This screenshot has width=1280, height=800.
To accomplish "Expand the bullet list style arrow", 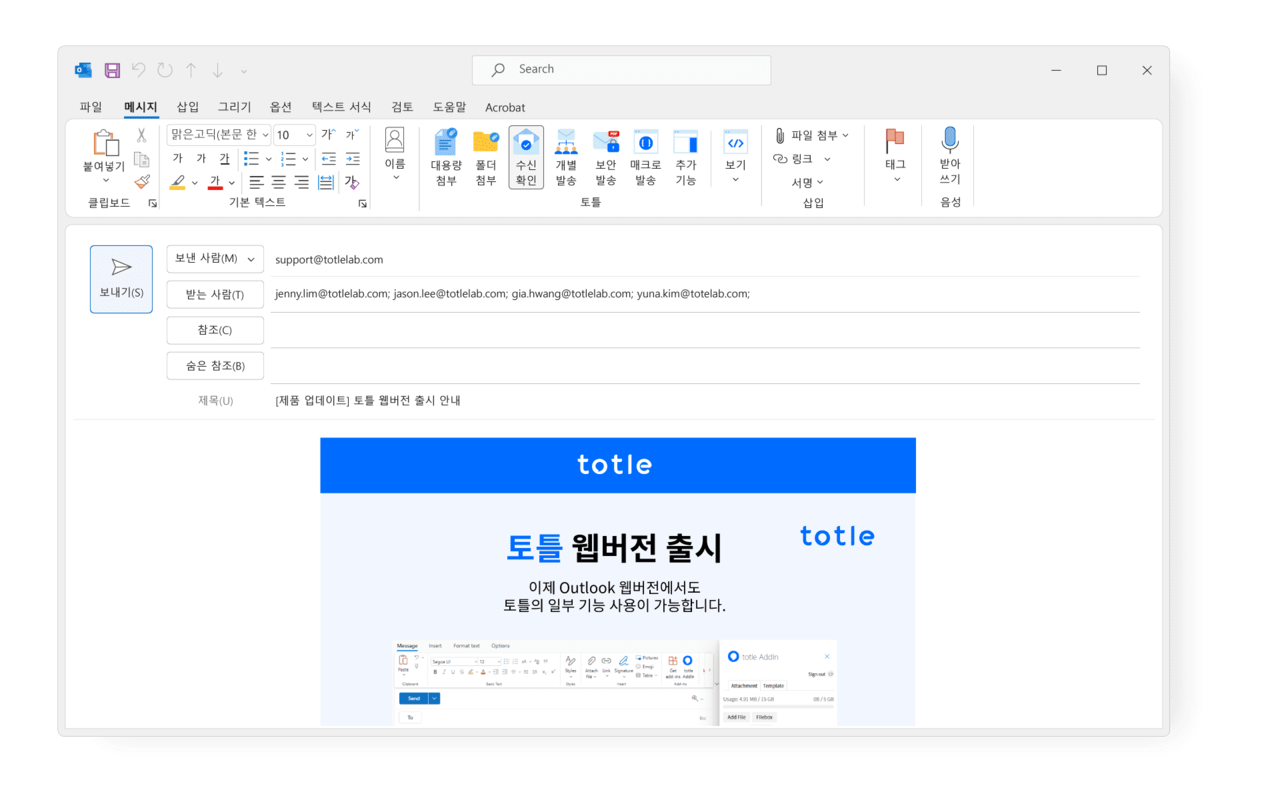I will tap(268, 158).
